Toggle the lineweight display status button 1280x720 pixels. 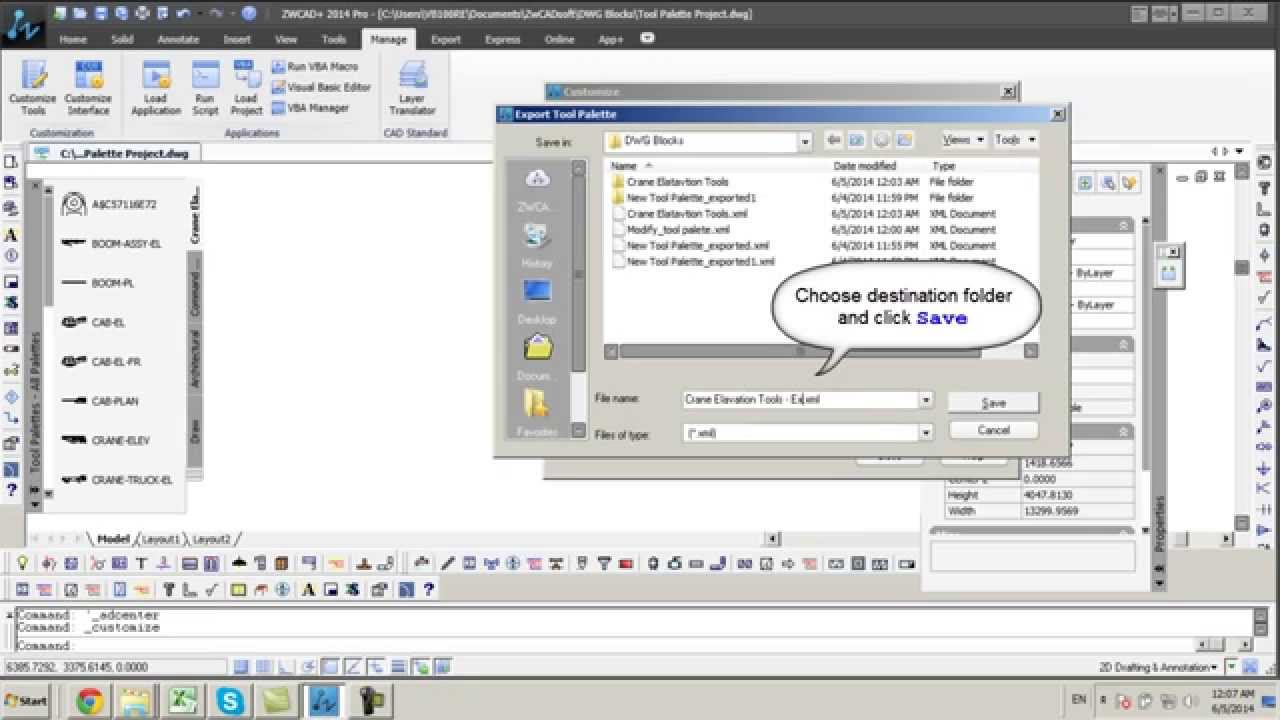coord(399,666)
